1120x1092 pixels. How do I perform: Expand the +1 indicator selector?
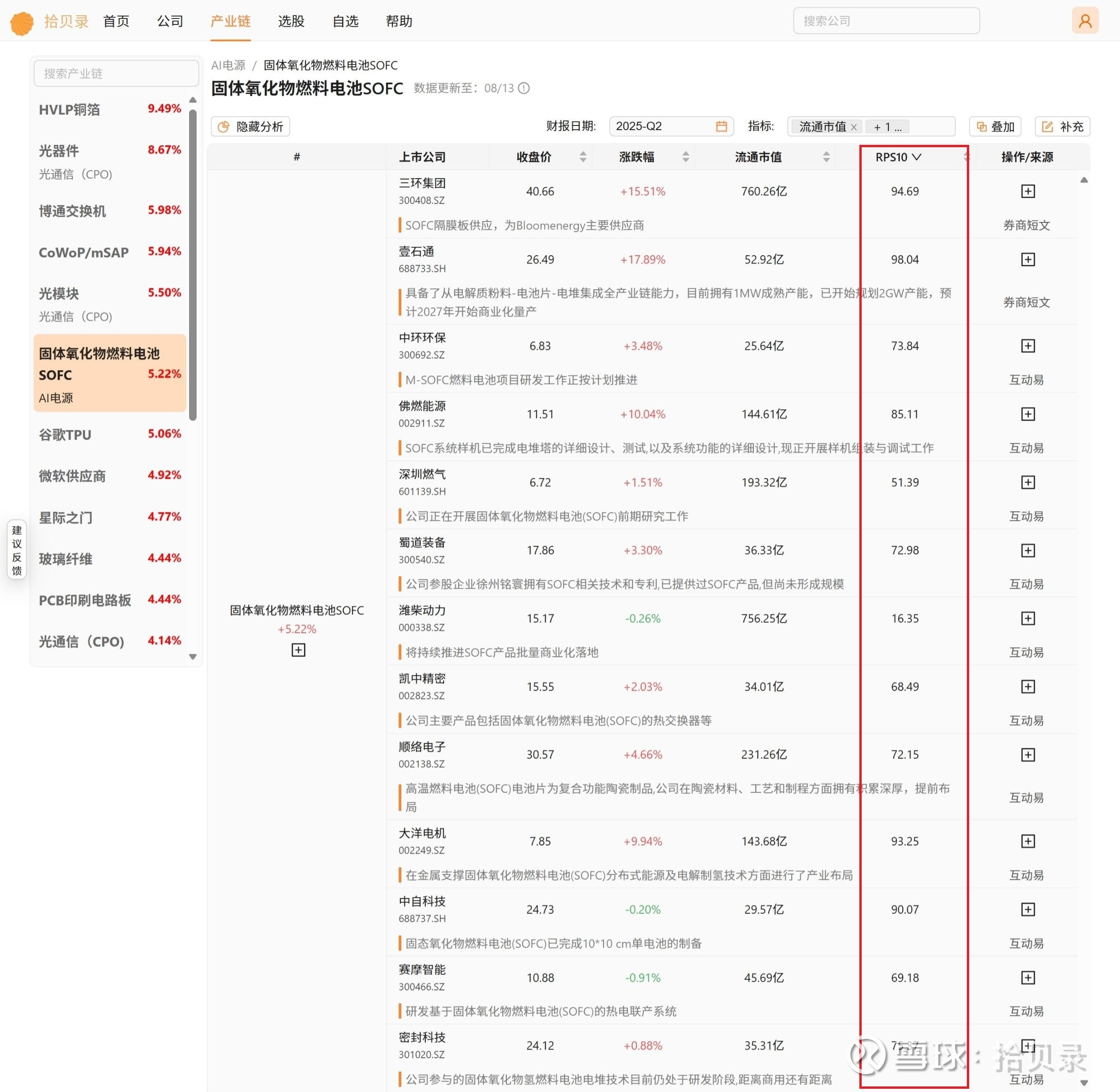(x=888, y=127)
